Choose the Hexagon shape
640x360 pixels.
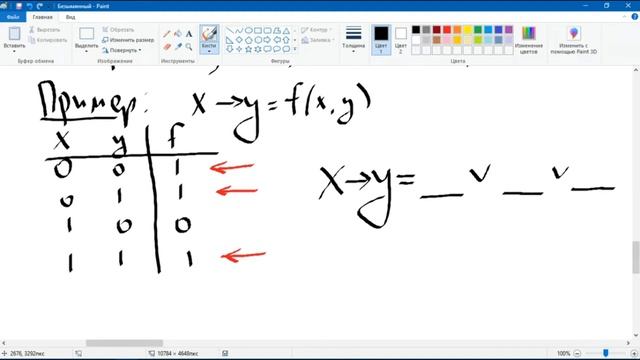tap(258, 40)
